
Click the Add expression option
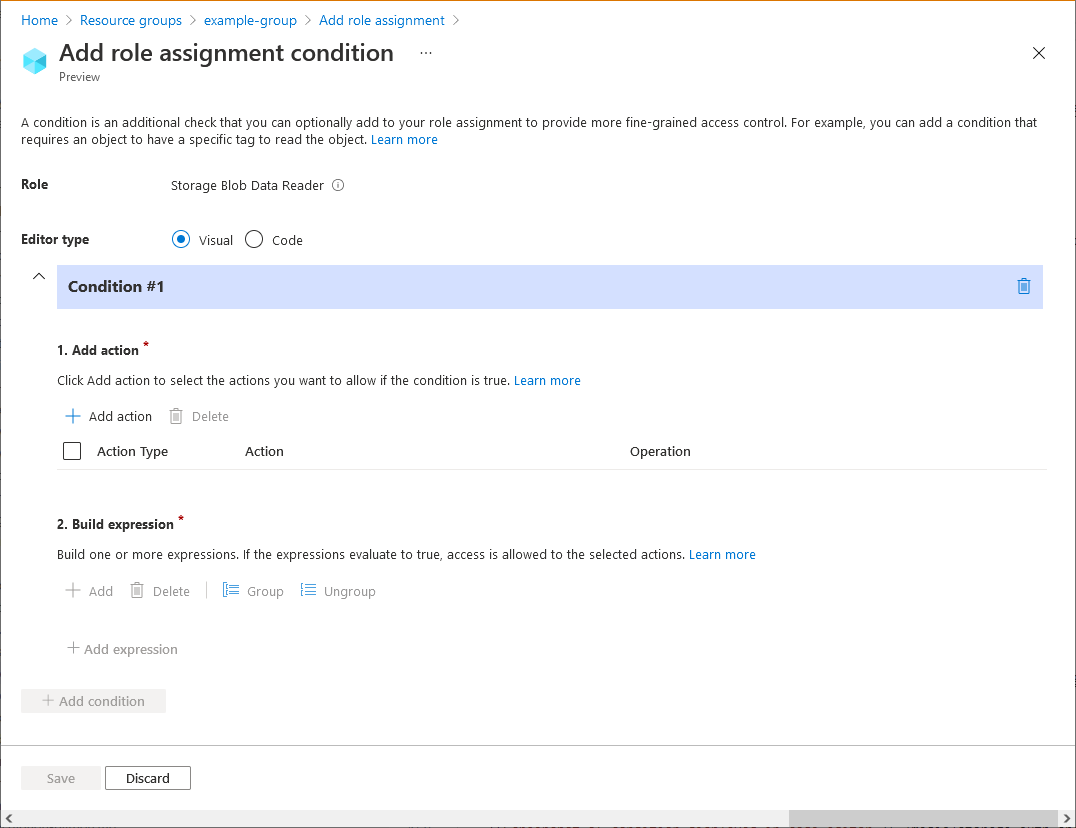[x=122, y=648]
